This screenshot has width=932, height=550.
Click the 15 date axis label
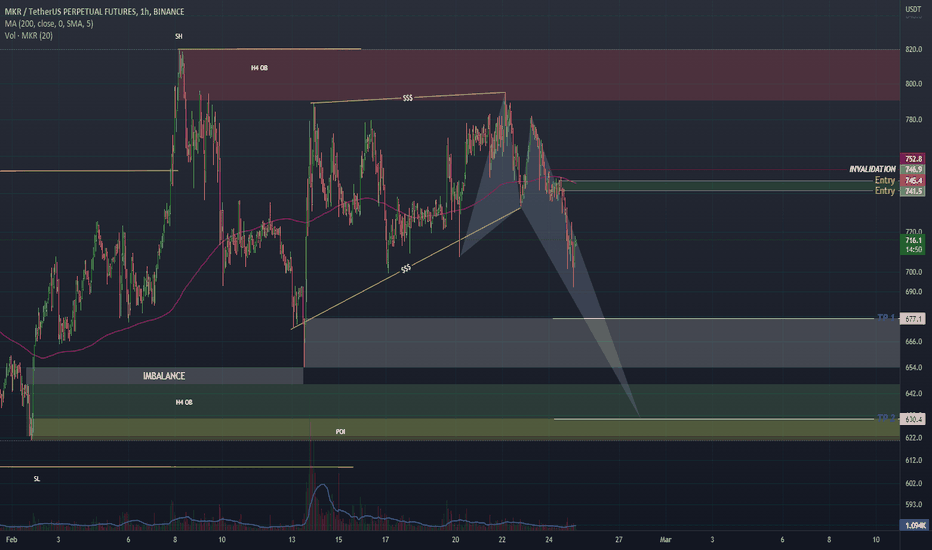(x=338, y=540)
